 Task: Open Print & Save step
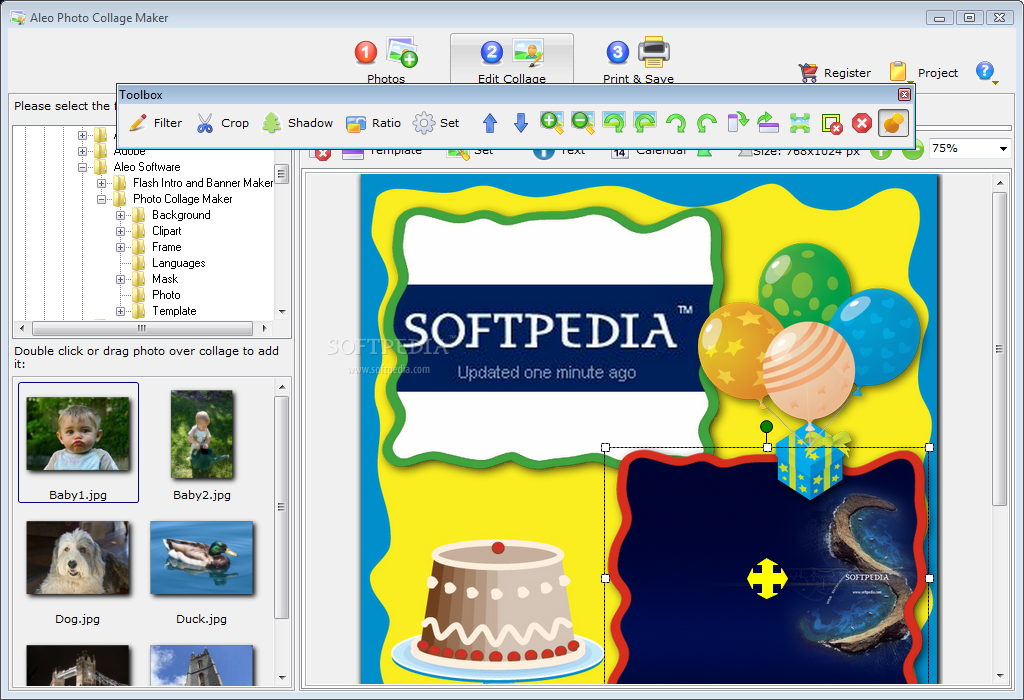pyautogui.click(x=638, y=60)
